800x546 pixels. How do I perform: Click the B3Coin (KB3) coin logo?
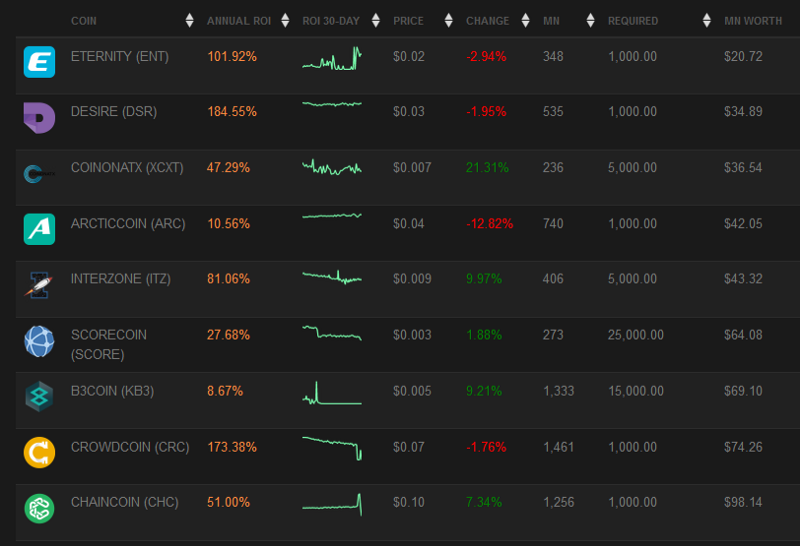[39, 397]
